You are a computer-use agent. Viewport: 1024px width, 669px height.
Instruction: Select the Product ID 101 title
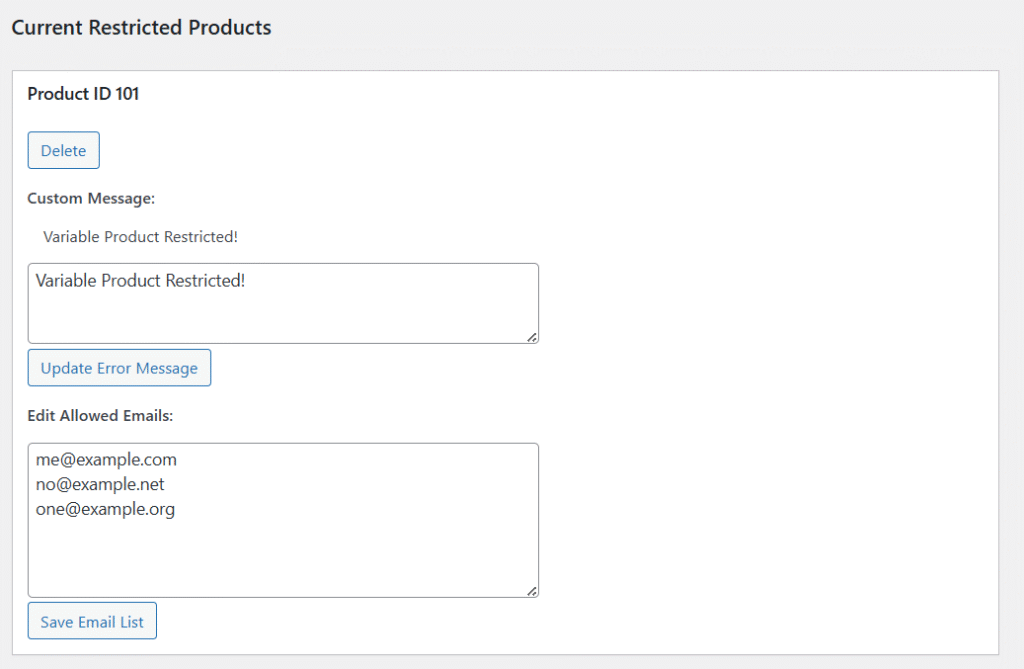pos(83,94)
